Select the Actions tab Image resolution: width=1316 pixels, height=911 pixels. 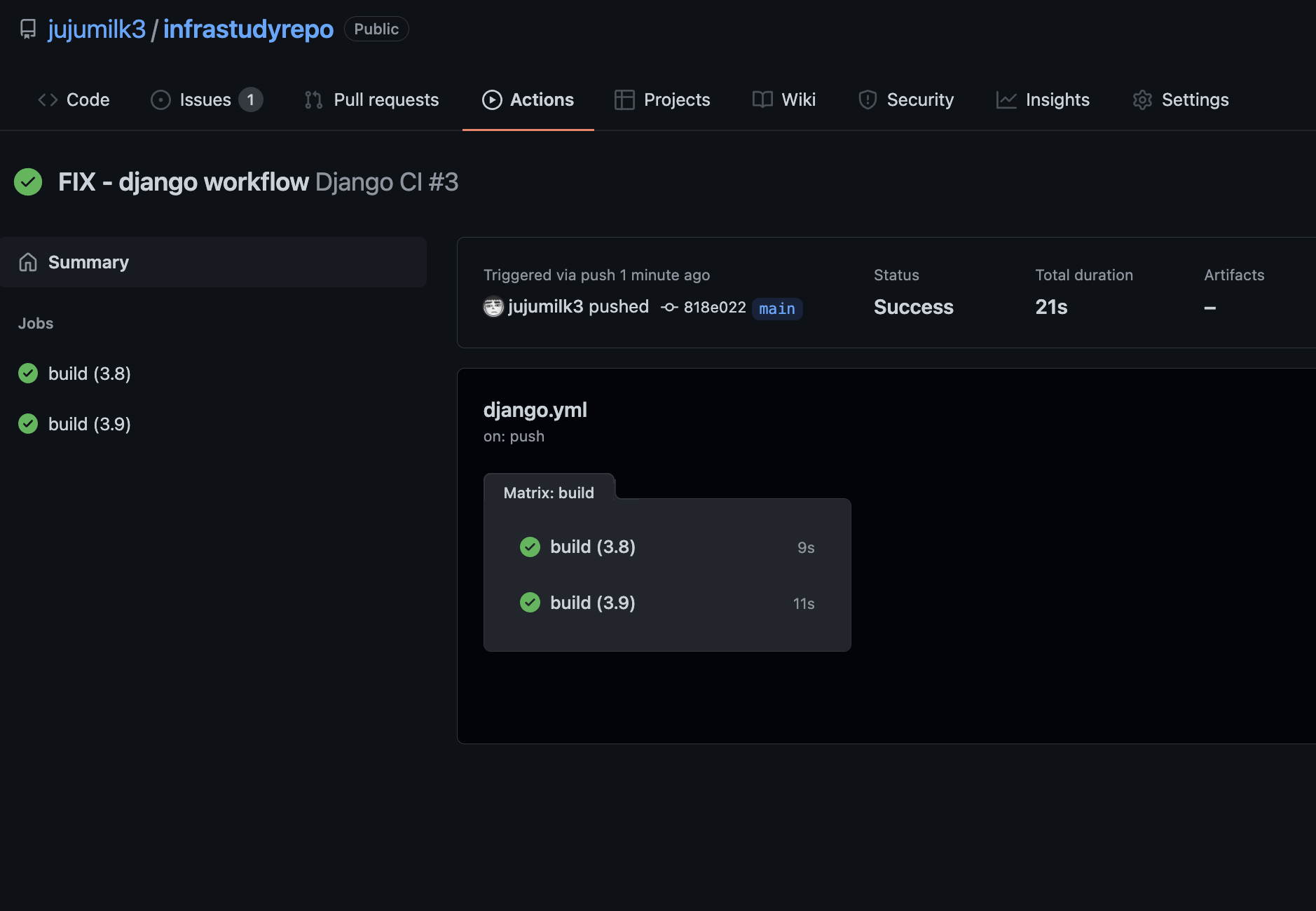[528, 100]
